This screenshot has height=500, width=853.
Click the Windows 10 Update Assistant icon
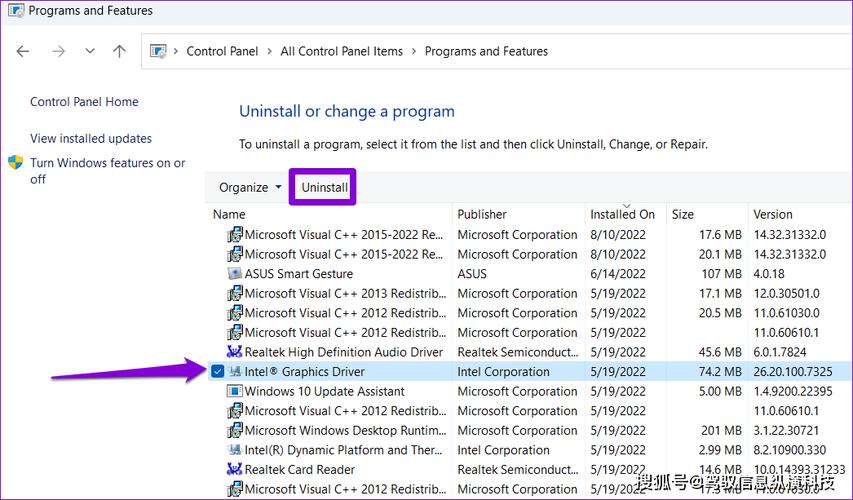pos(234,391)
